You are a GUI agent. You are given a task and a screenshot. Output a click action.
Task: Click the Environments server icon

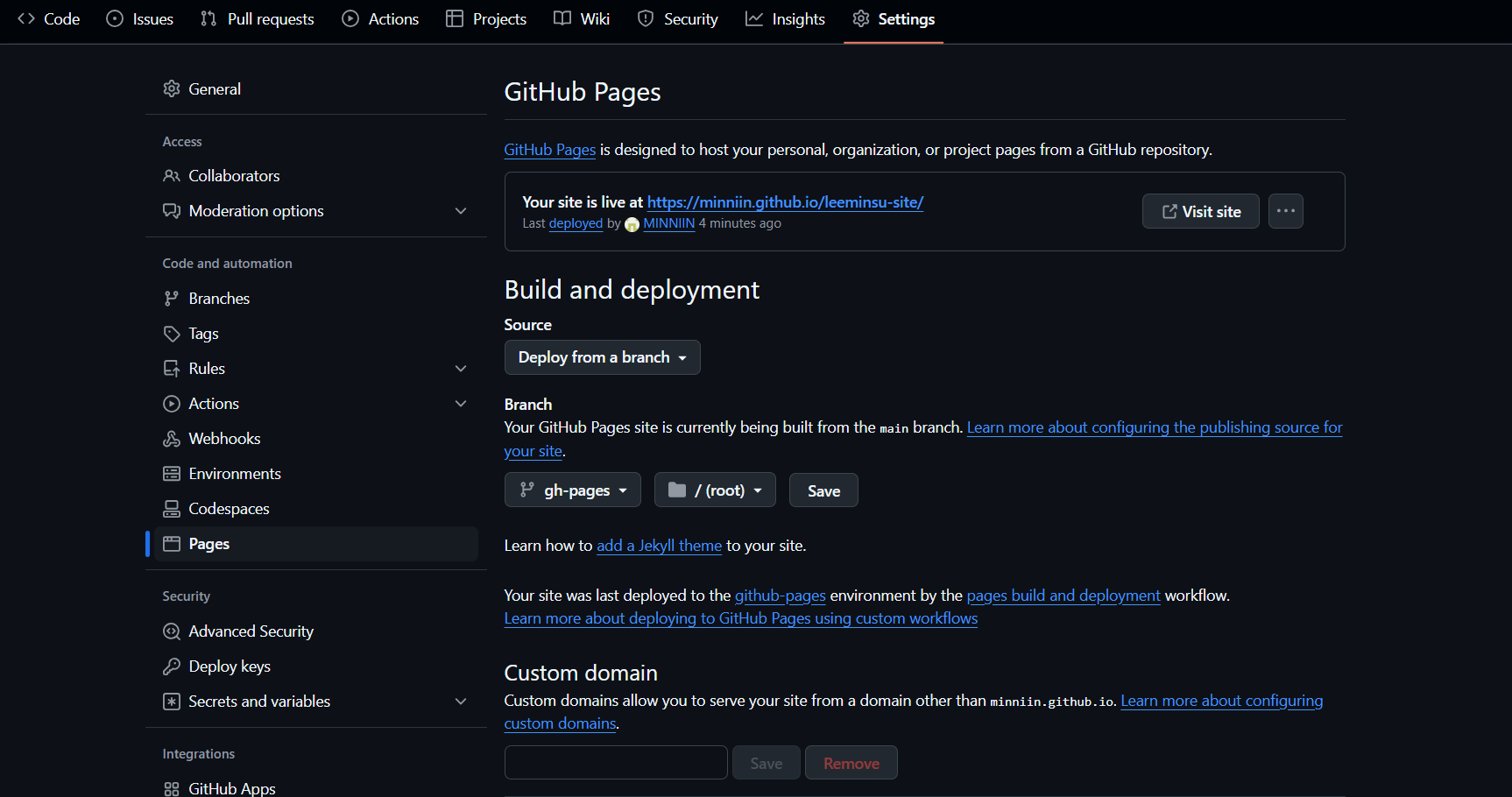pyautogui.click(x=172, y=474)
